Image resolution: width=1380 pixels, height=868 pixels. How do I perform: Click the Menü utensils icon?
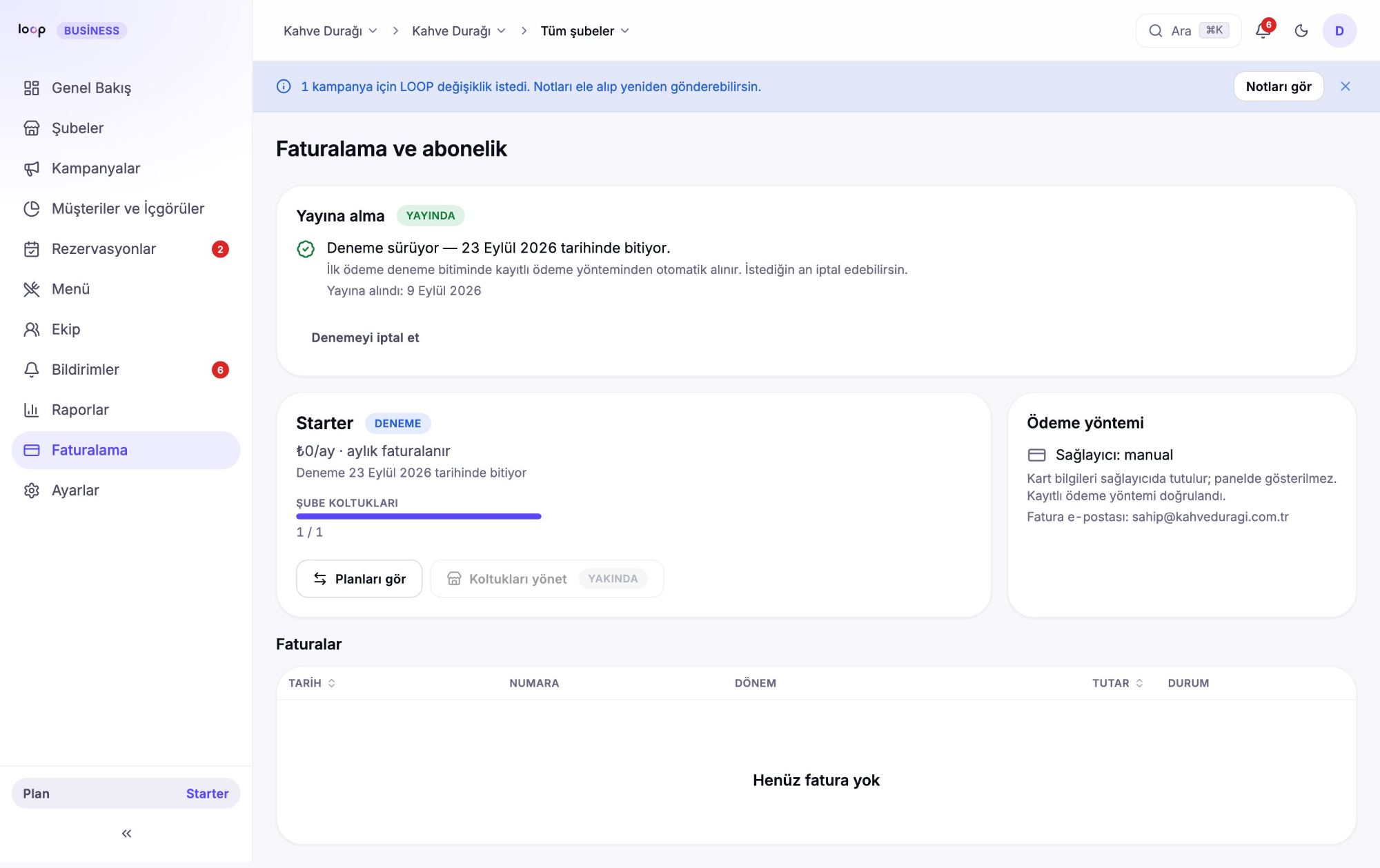tap(32, 289)
